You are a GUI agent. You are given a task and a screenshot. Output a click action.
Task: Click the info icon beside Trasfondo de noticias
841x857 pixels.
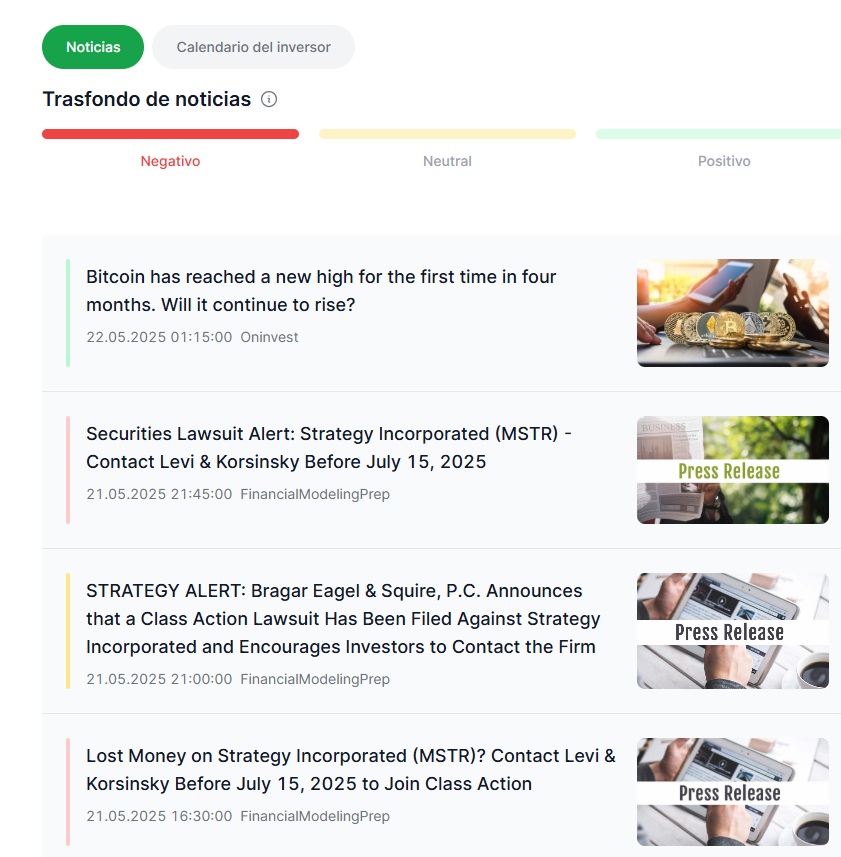tap(269, 99)
